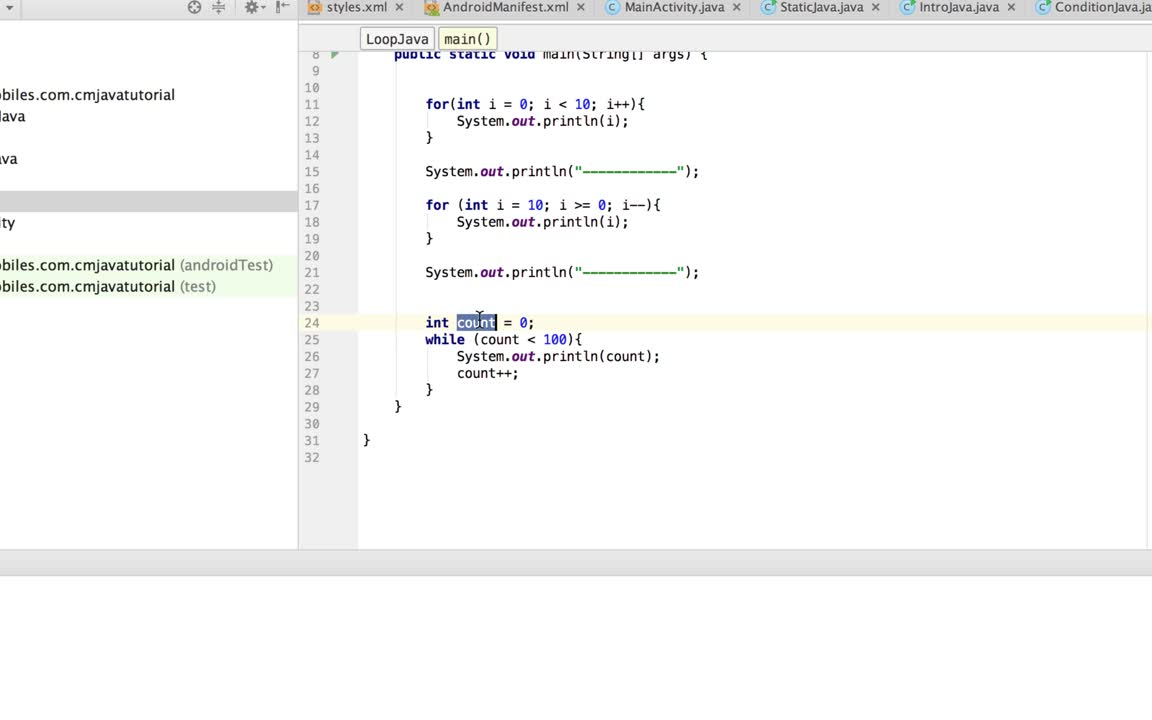Switch to the ConditionJava.java tab
This screenshot has height=720, width=1152.
click(x=1103, y=7)
